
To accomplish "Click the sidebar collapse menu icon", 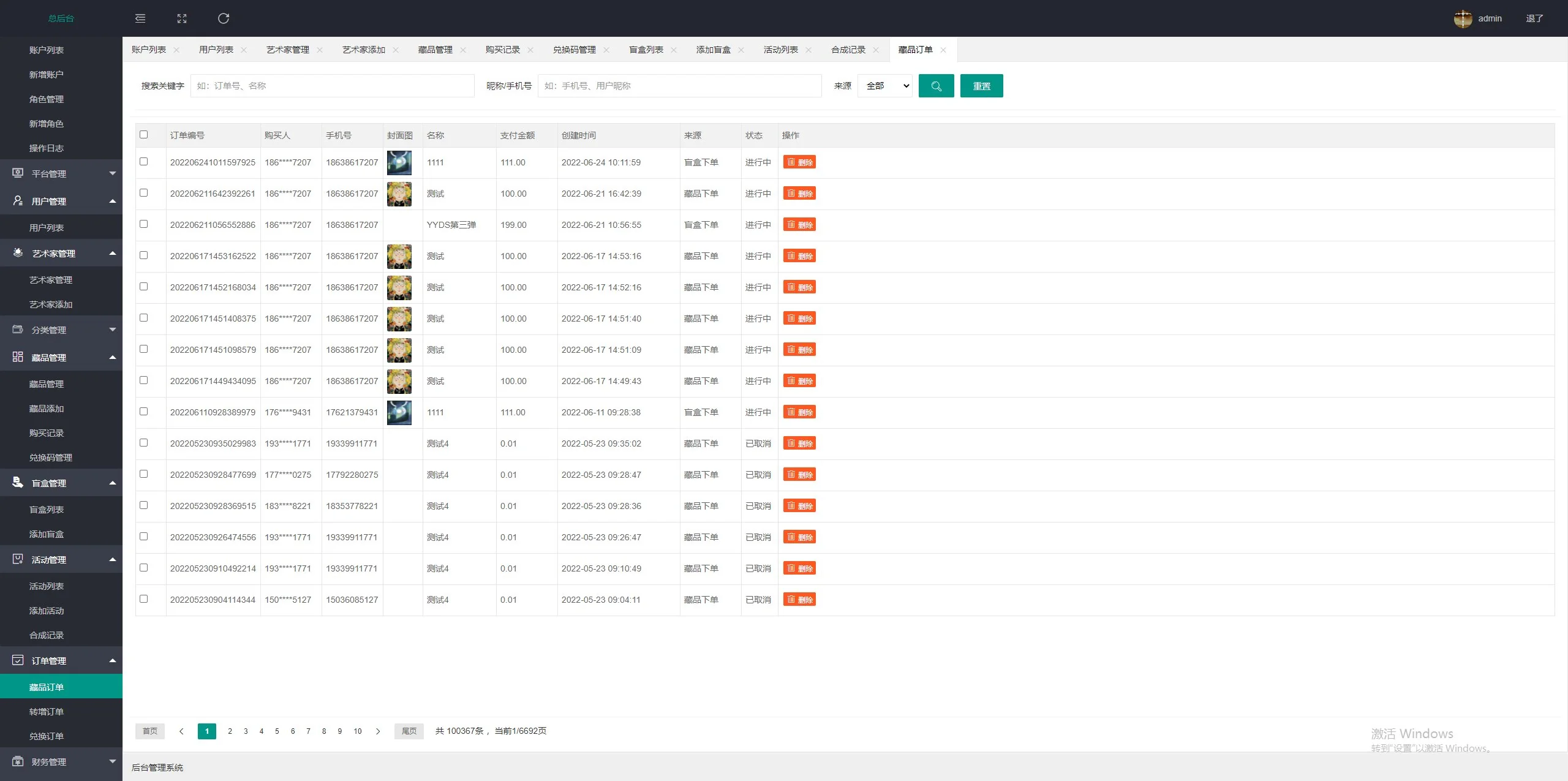I will 140,18.
